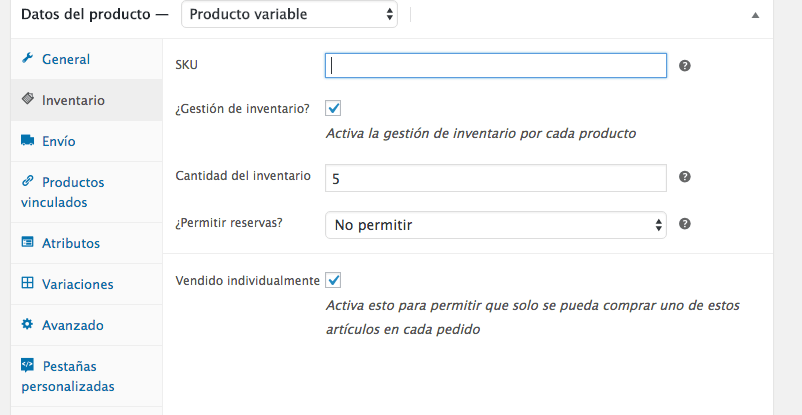Screen dimensions: 802x415
Task: Collapse the Datos del producto panel
Action: coord(755,15)
